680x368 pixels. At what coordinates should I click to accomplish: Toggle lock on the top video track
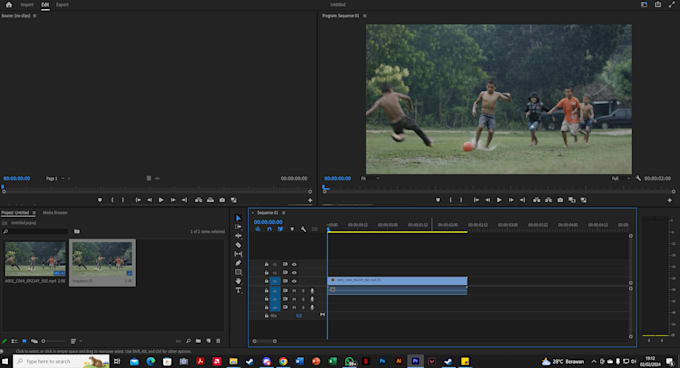click(266, 264)
